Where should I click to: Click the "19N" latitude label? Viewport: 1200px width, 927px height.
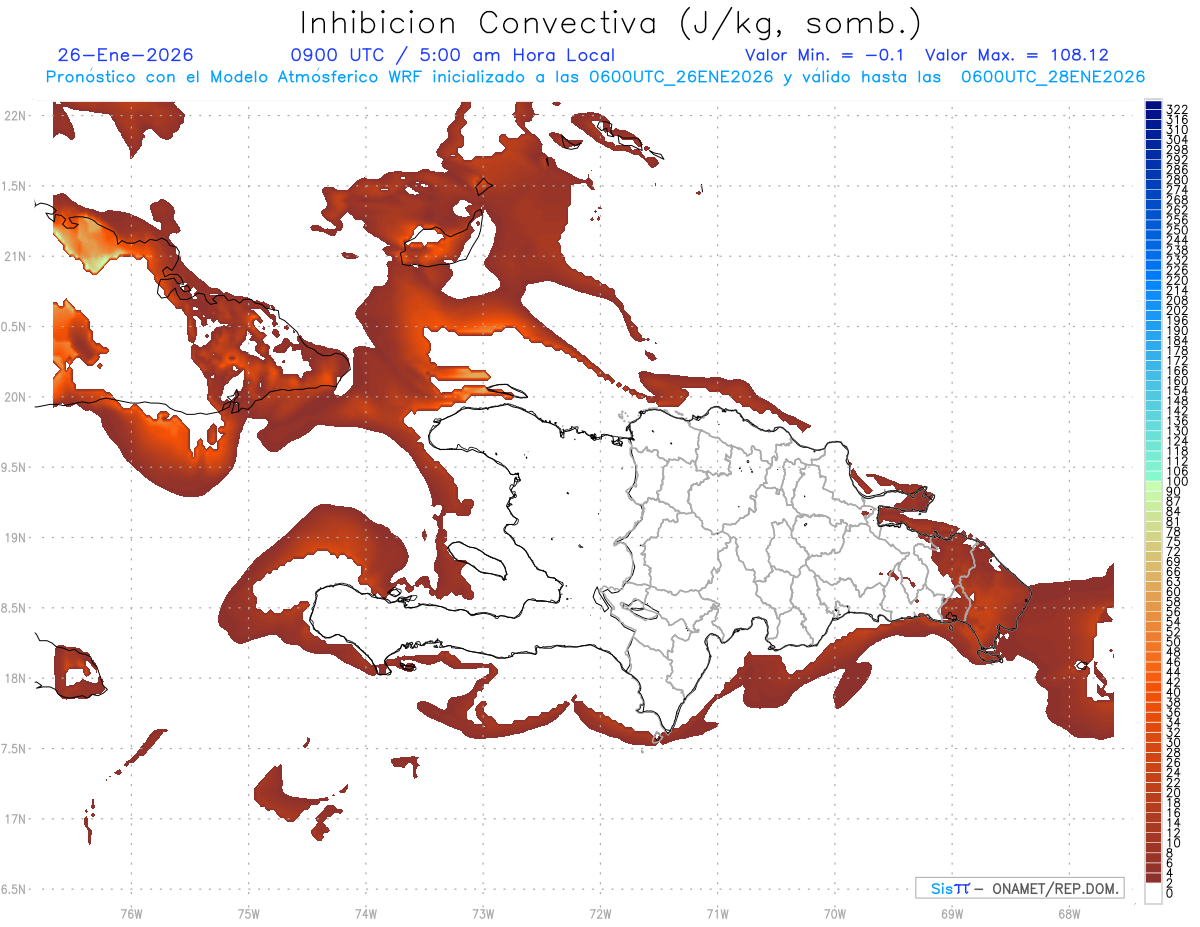(16, 538)
